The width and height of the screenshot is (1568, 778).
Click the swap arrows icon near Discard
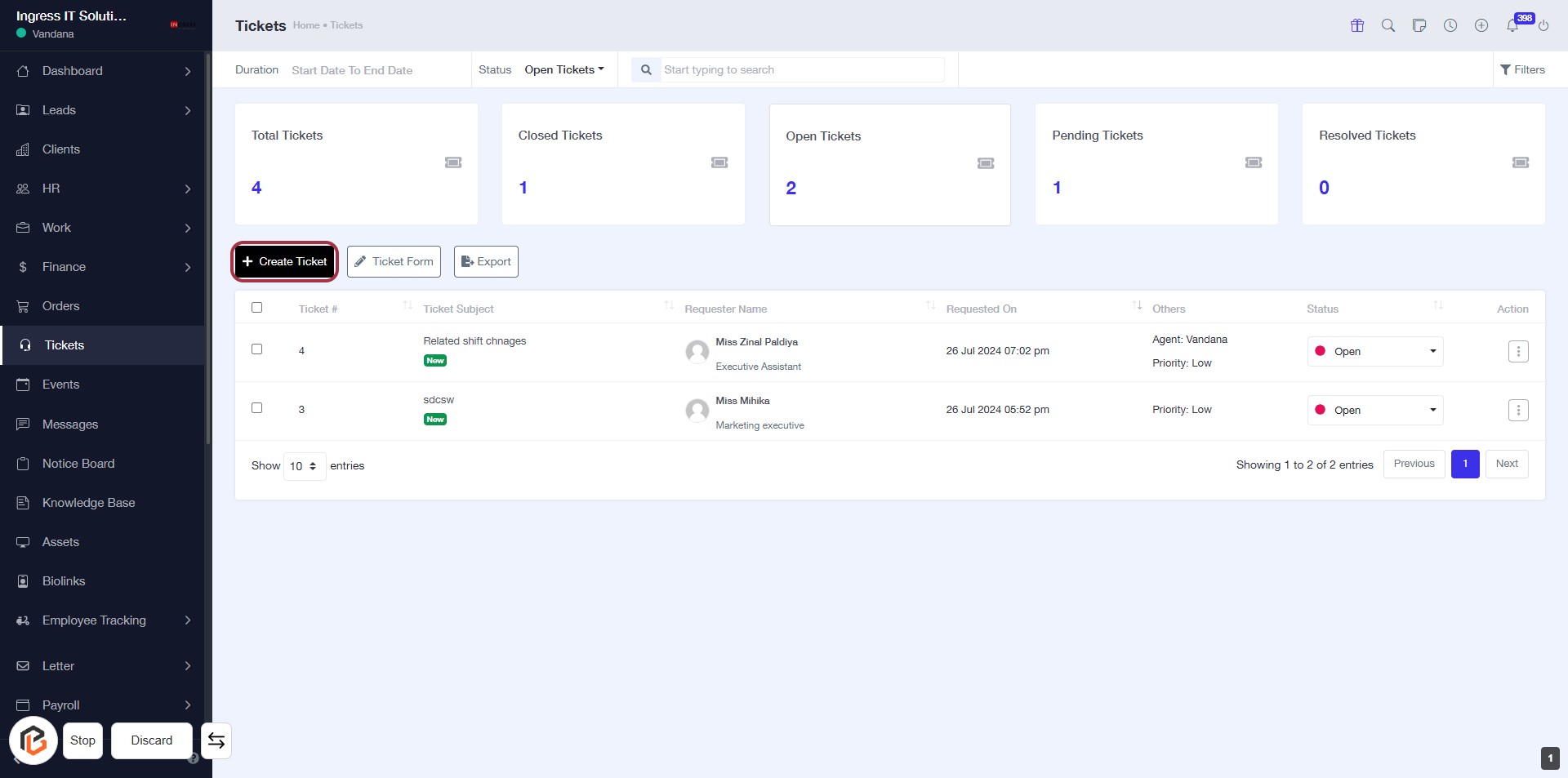216,740
